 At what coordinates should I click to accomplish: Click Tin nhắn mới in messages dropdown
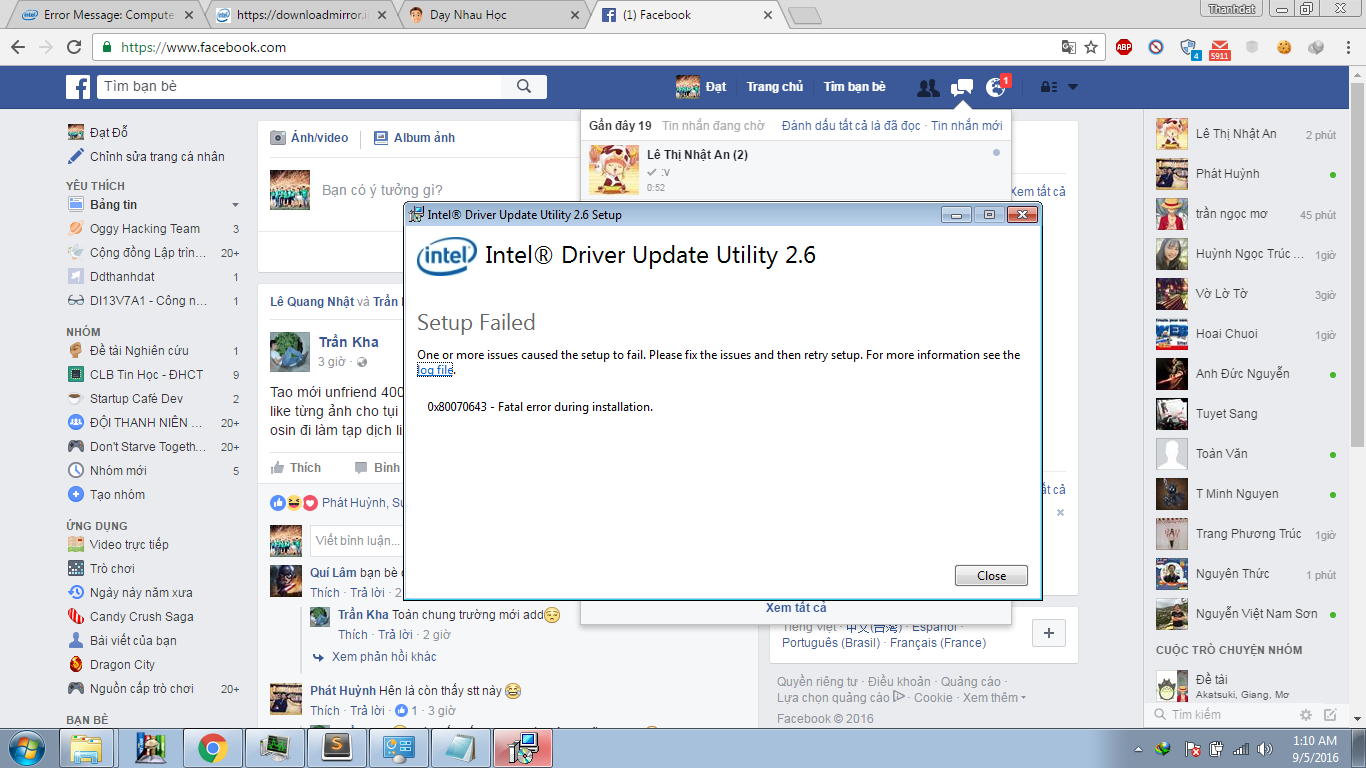click(x=966, y=126)
